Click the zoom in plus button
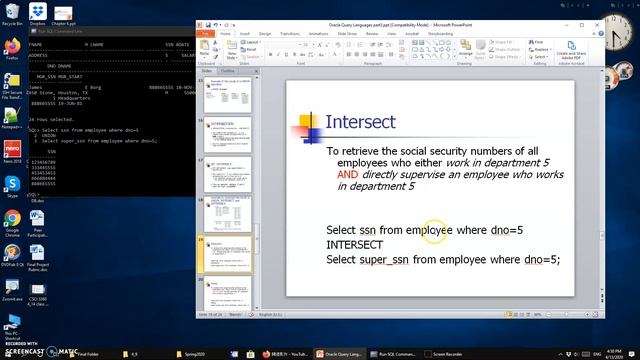Screen dimensions: 640x360 (587, 315)
